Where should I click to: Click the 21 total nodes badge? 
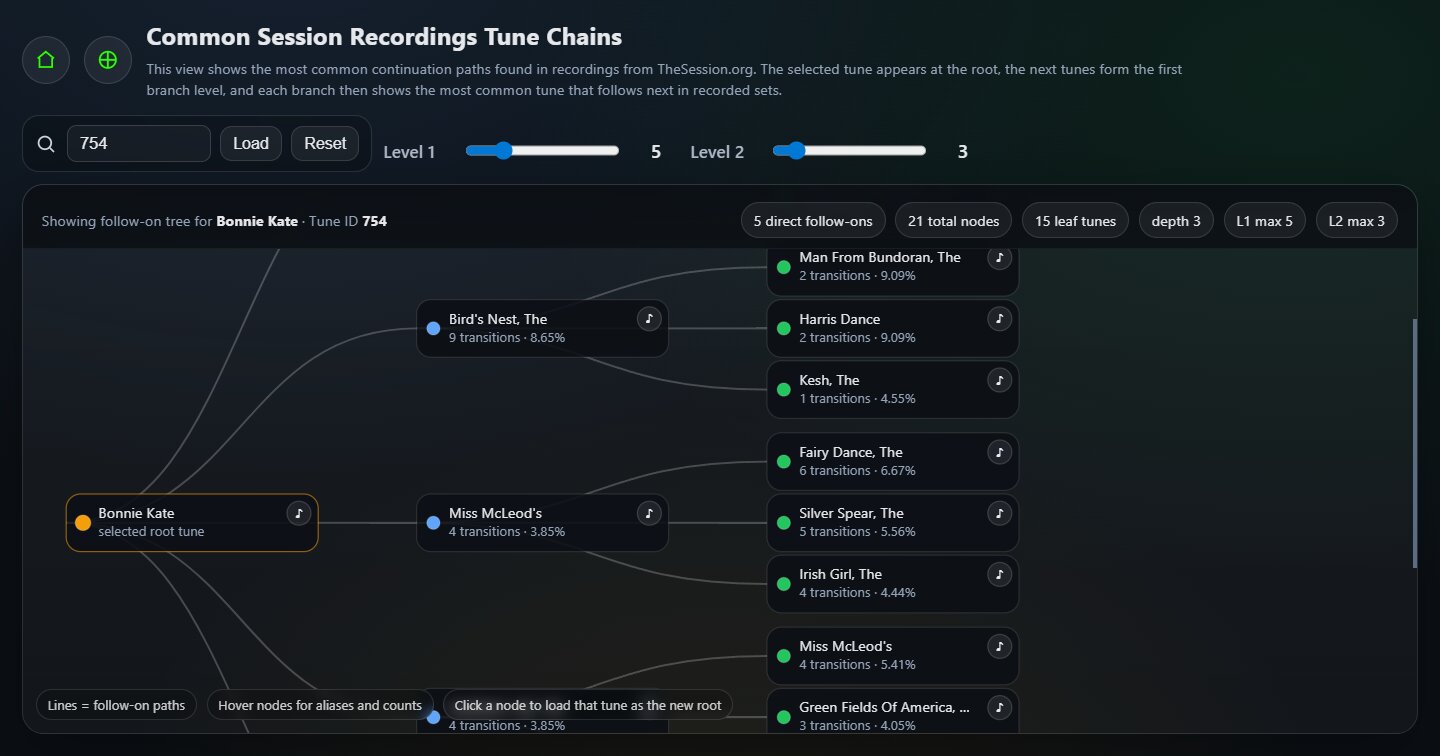[953, 220]
